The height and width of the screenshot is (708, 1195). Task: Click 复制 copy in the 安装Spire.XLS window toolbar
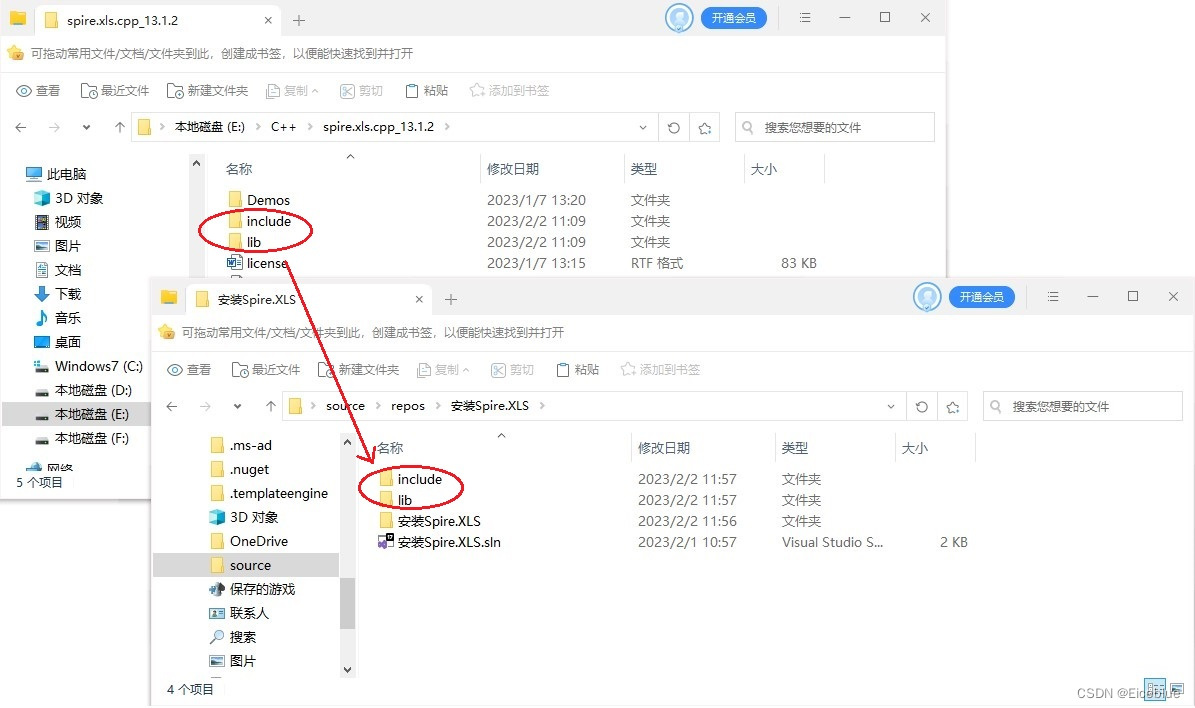(x=443, y=370)
